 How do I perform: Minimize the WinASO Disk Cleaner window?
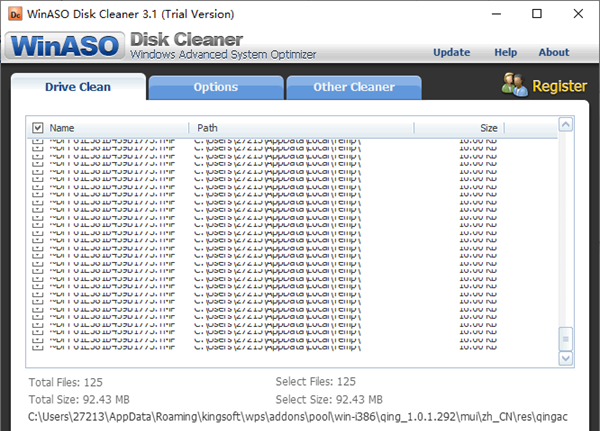tap(496, 14)
